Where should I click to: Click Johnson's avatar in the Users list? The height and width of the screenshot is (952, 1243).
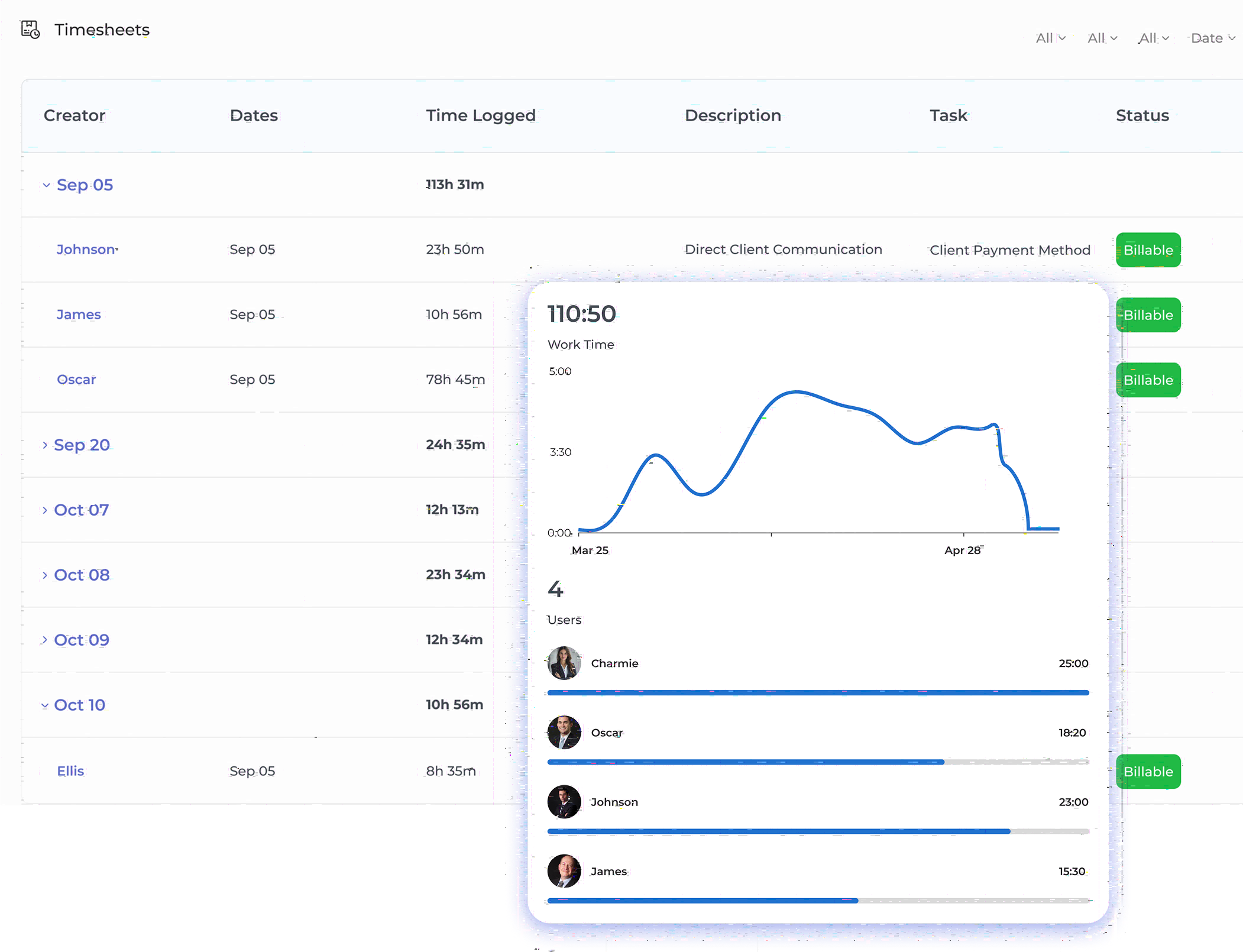tap(564, 802)
